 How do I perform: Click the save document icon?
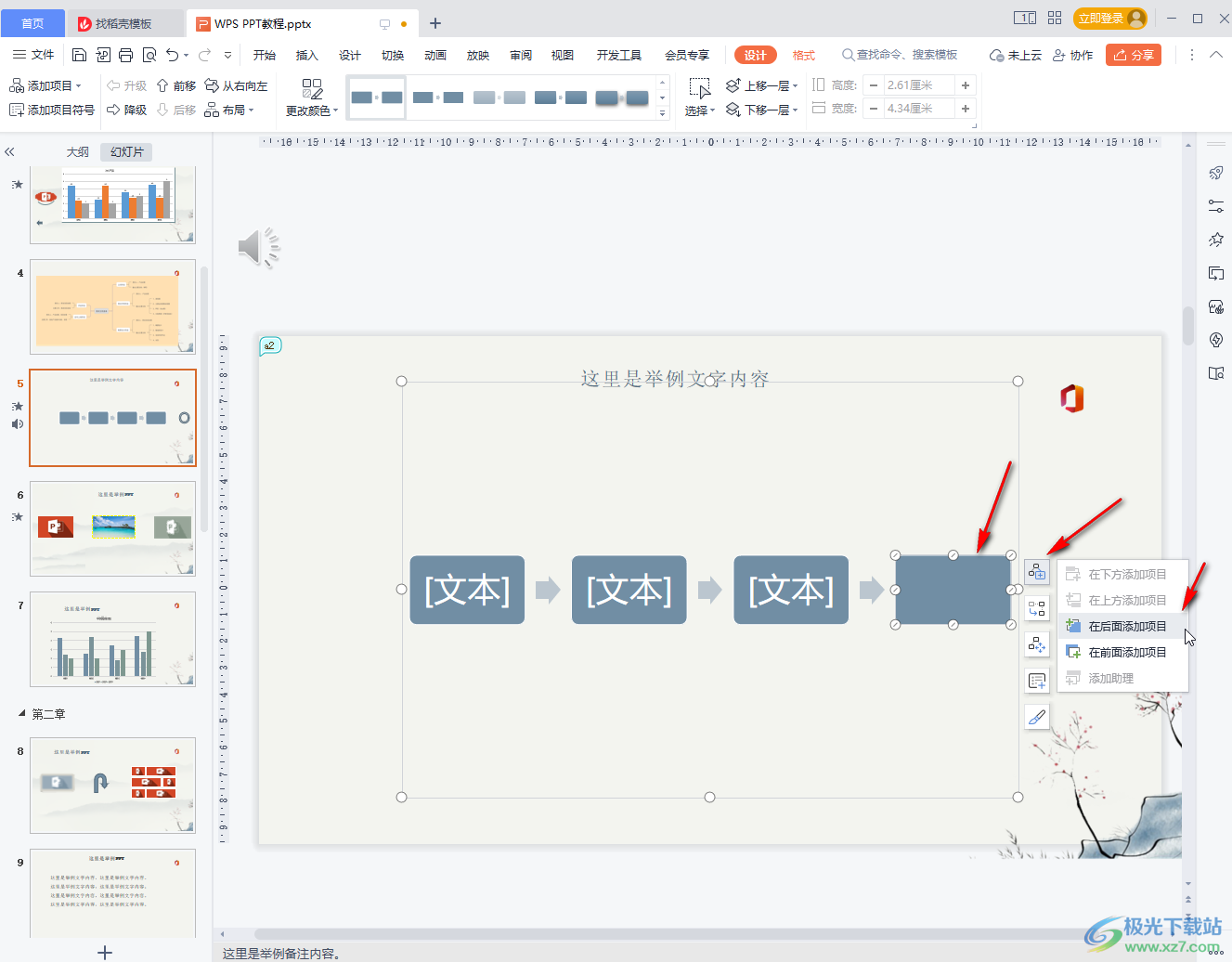point(80,55)
